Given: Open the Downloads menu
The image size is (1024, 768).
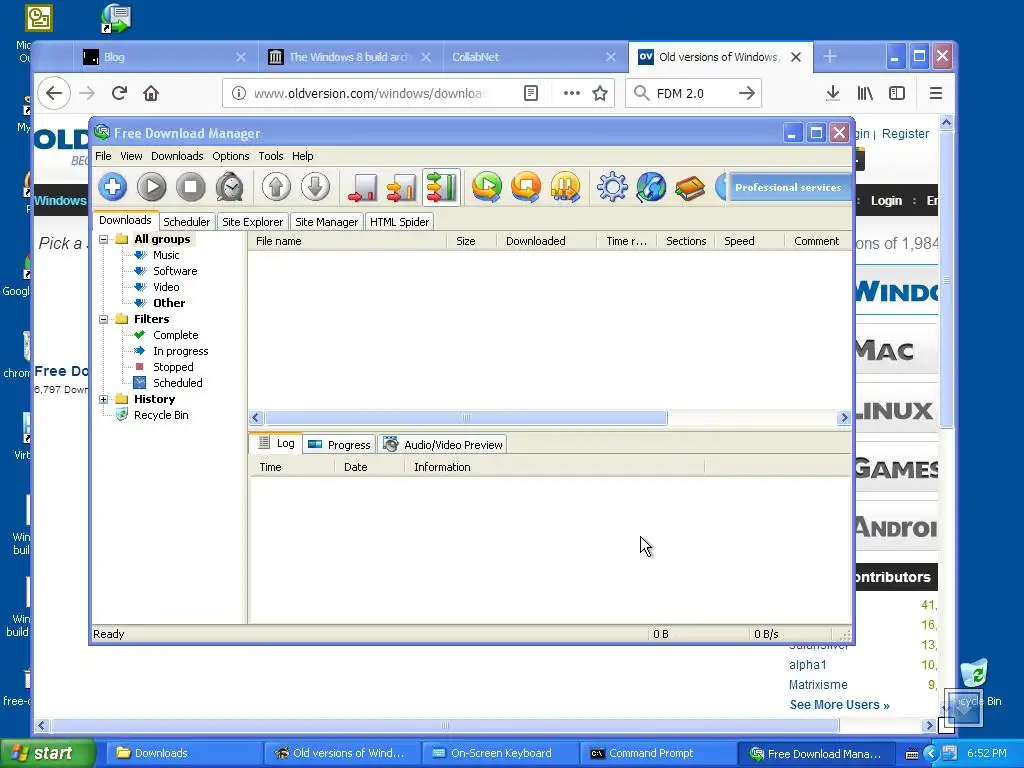Looking at the screenshot, I should pyautogui.click(x=177, y=156).
